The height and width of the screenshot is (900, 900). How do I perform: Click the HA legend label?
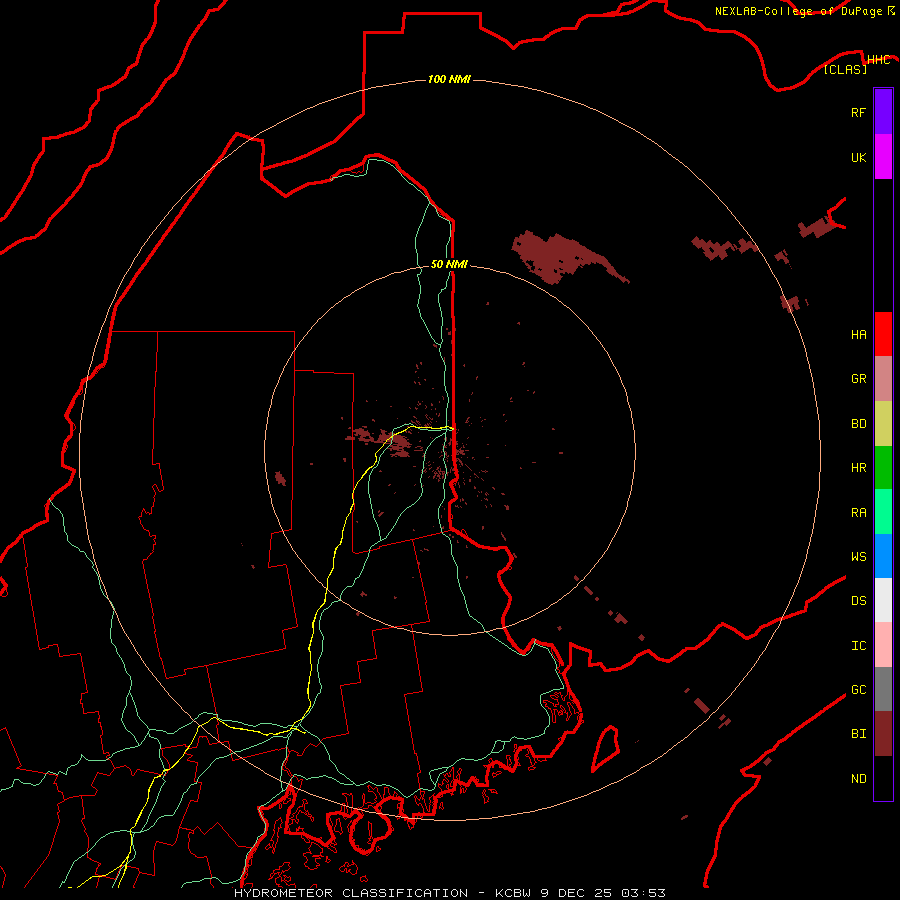click(x=858, y=335)
